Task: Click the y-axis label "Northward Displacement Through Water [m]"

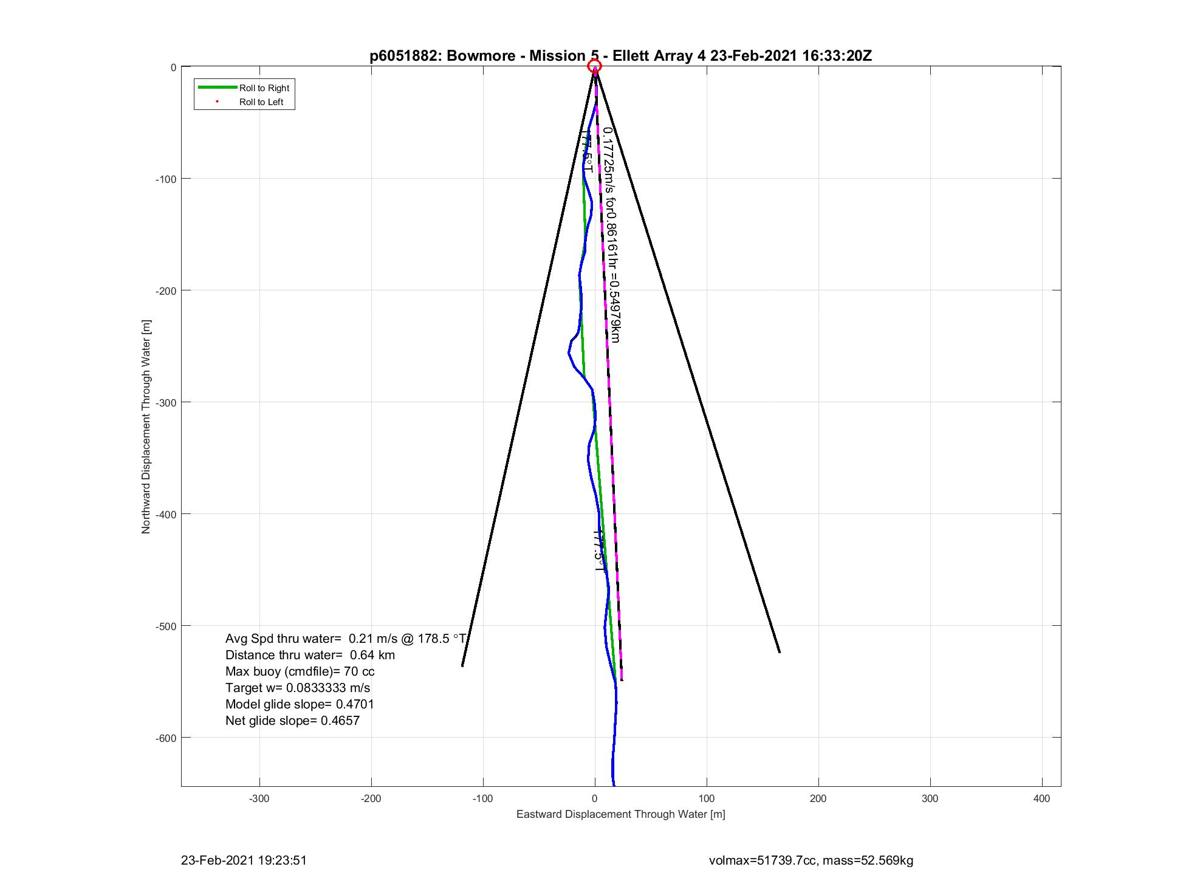Action: coord(146,426)
